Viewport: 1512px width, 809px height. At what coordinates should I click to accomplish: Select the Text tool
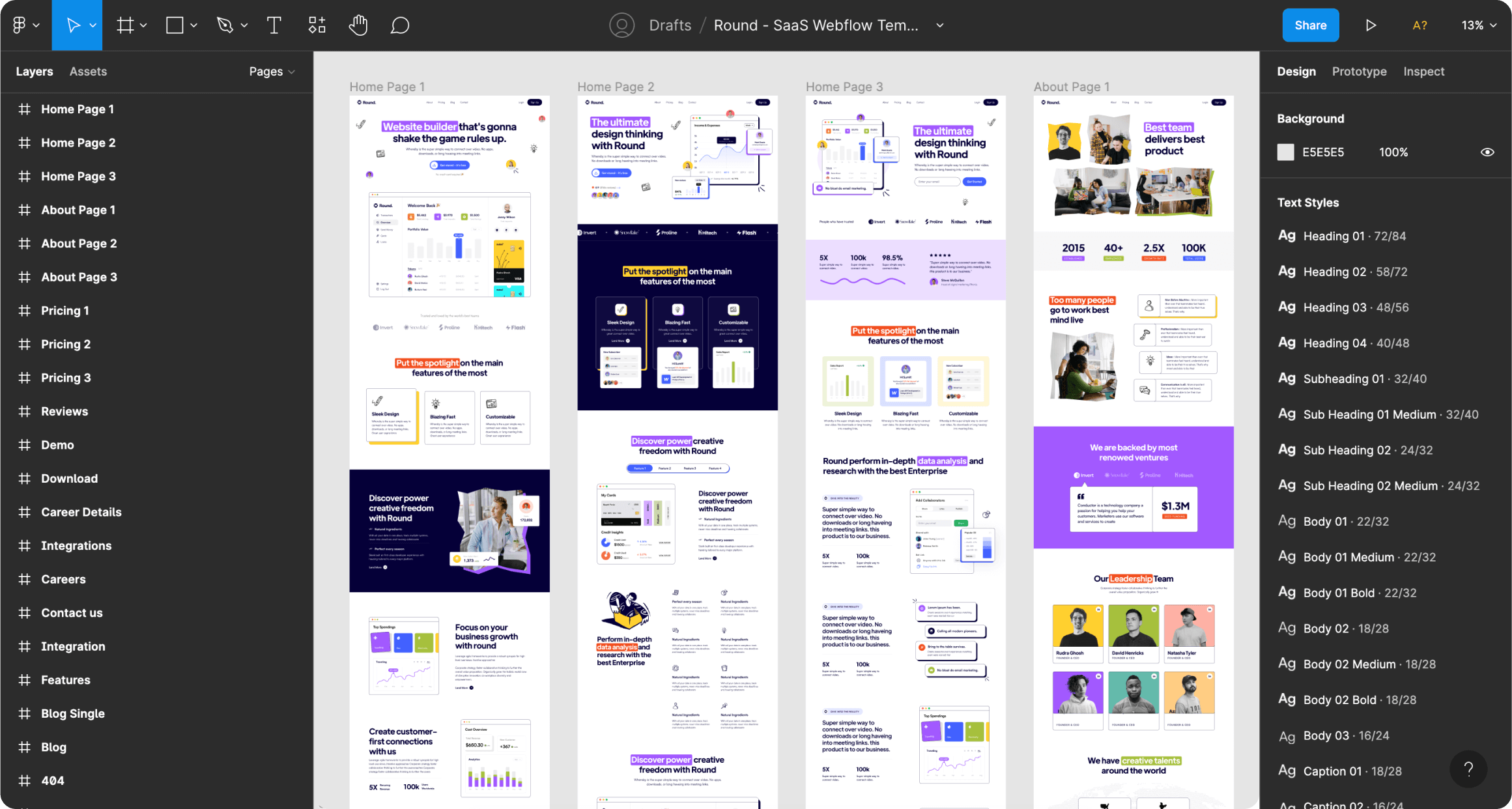click(x=274, y=25)
